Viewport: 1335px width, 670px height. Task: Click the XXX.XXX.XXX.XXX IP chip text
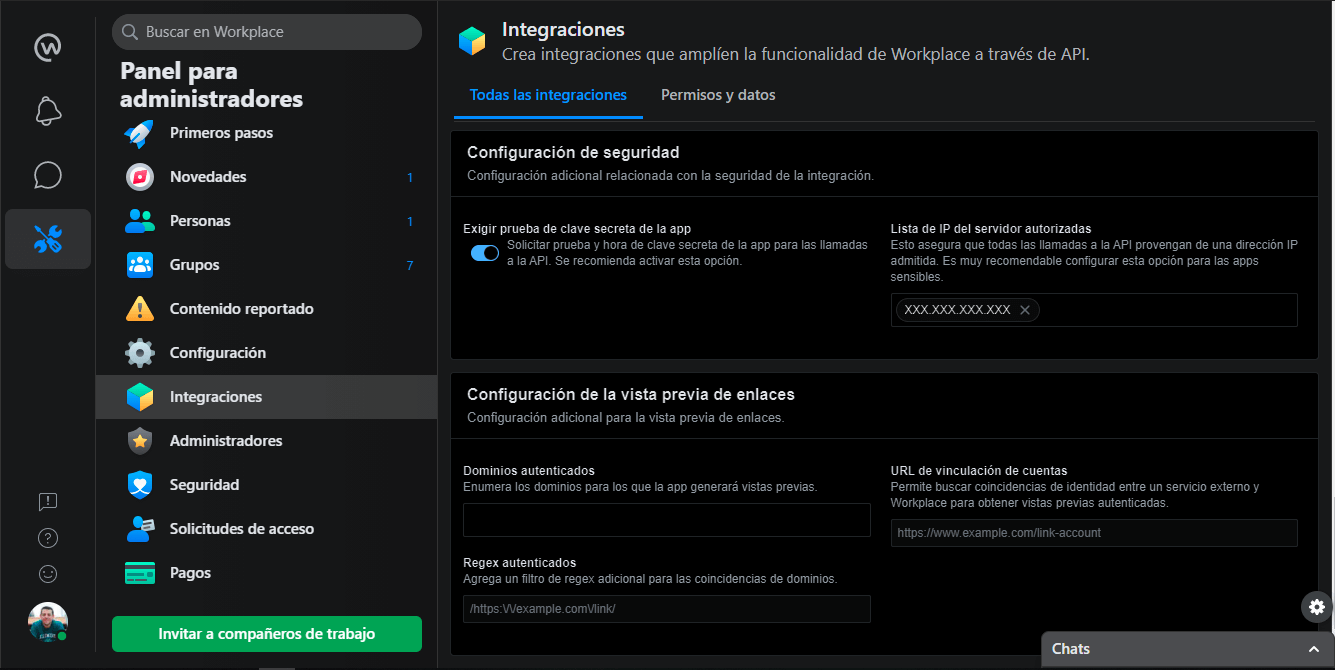(957, 310)
